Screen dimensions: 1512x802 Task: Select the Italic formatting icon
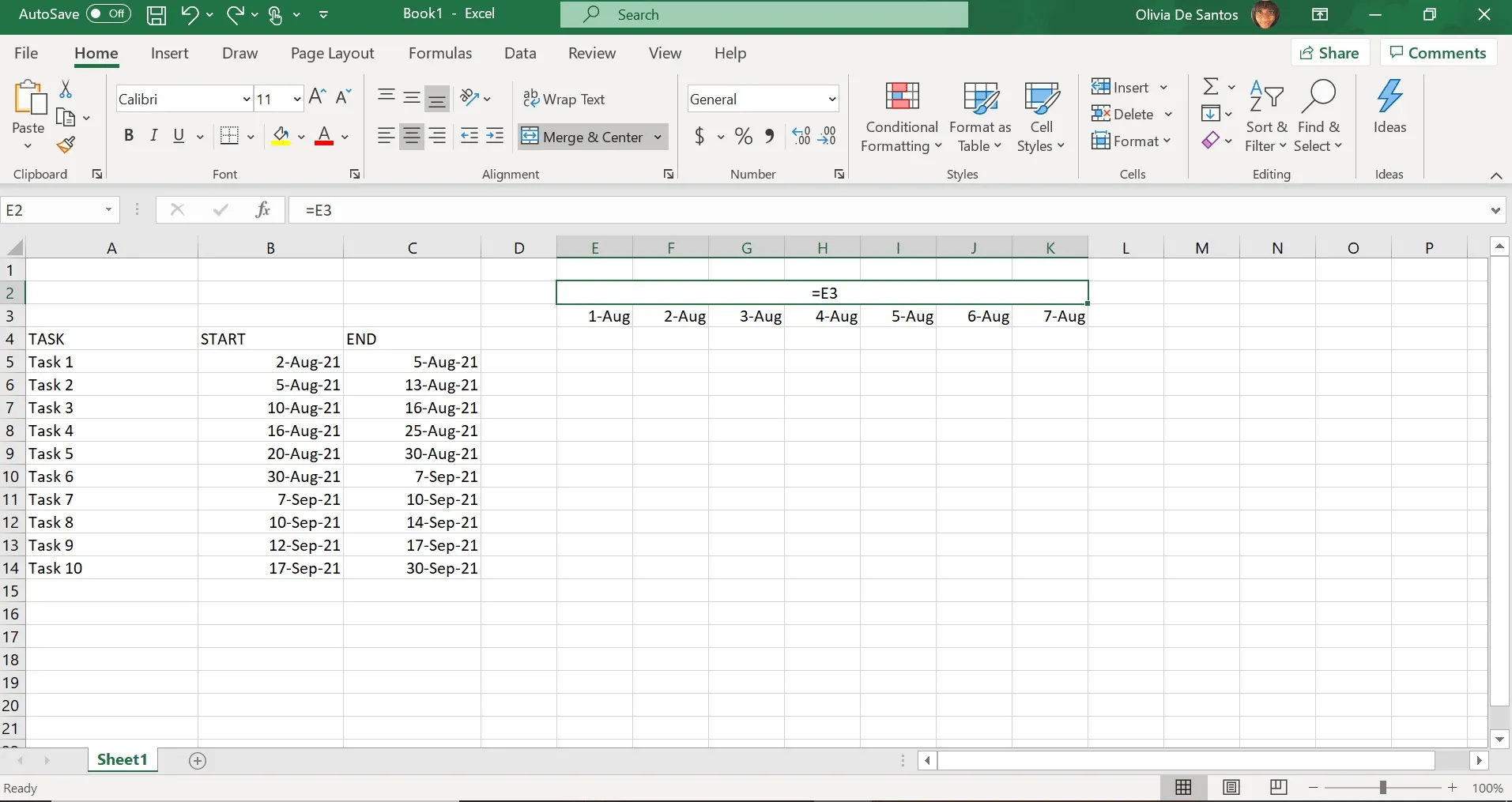pyautogui.click(x=154, y=136)
